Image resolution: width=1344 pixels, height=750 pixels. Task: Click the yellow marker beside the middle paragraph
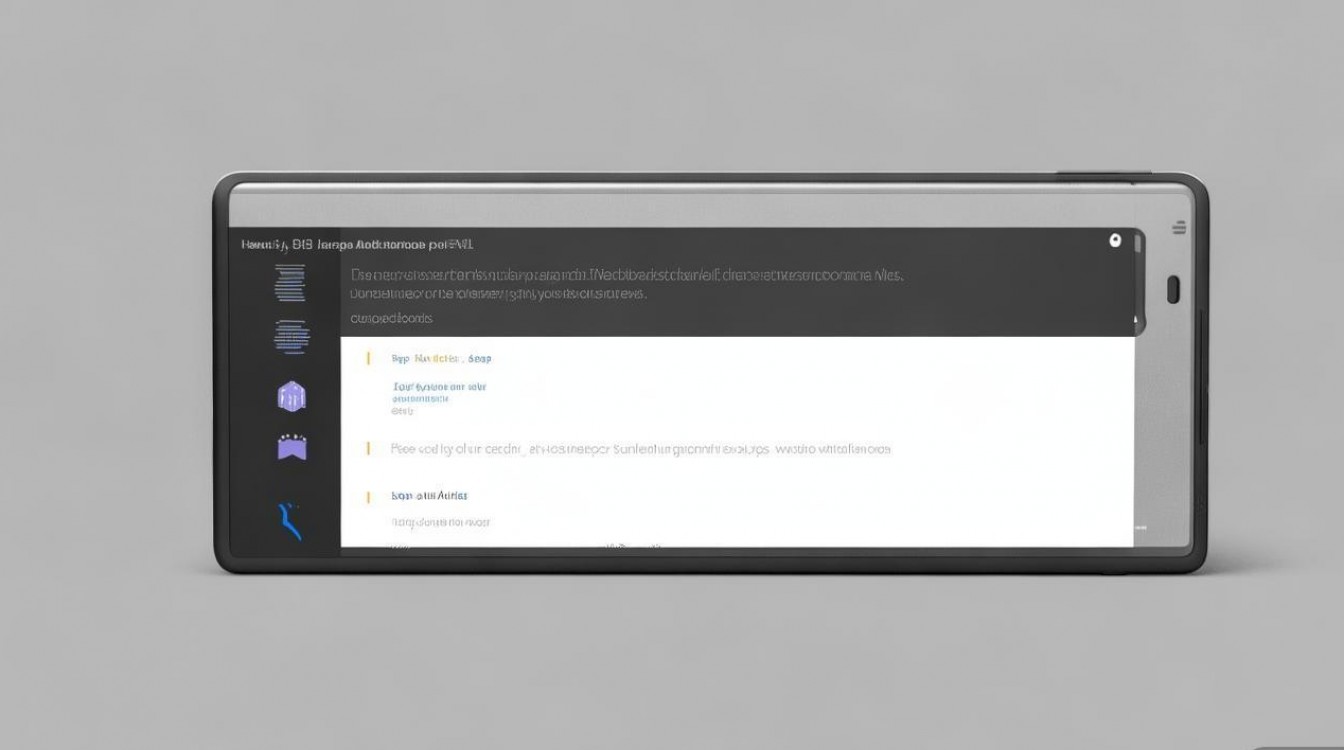pyautogui.click(x=368, y=449)
